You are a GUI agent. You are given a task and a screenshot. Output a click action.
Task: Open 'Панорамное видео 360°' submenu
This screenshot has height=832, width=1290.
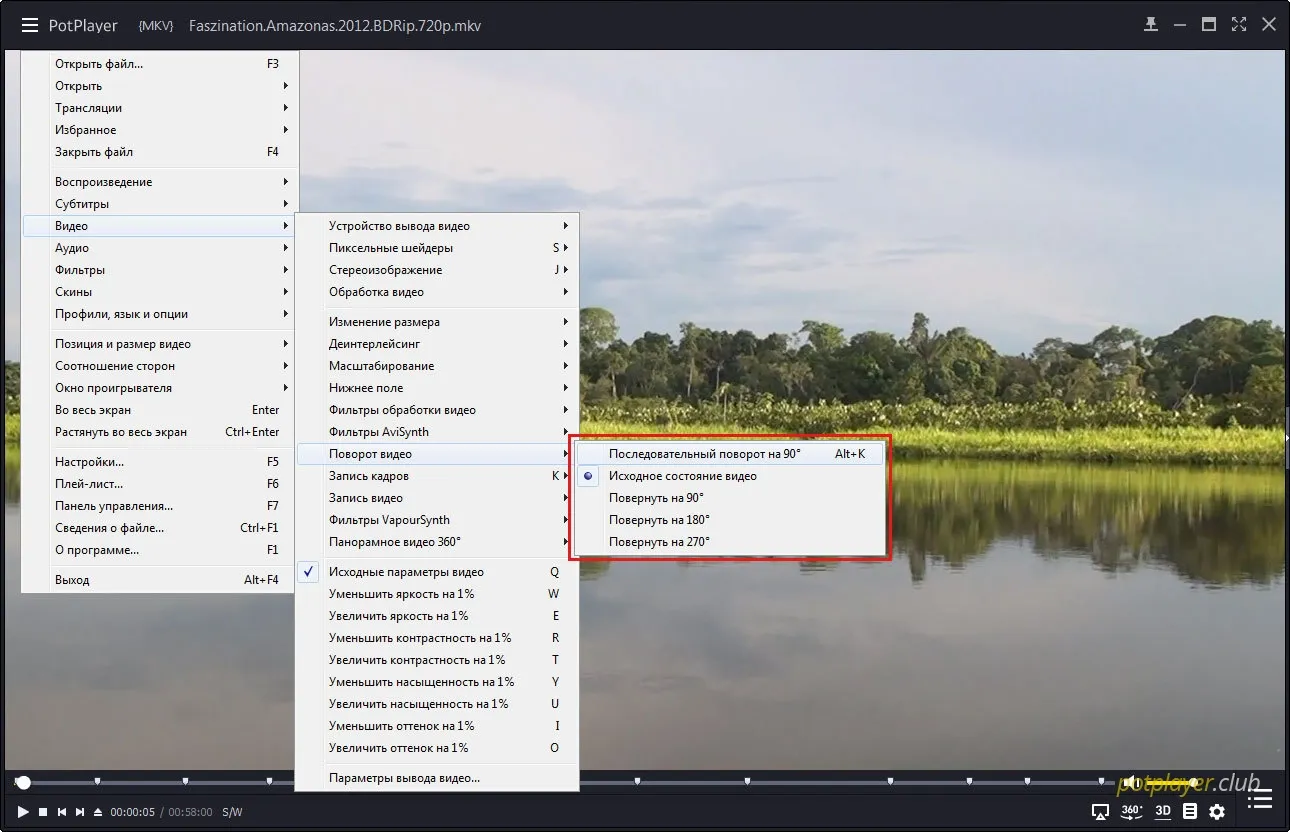437,542
